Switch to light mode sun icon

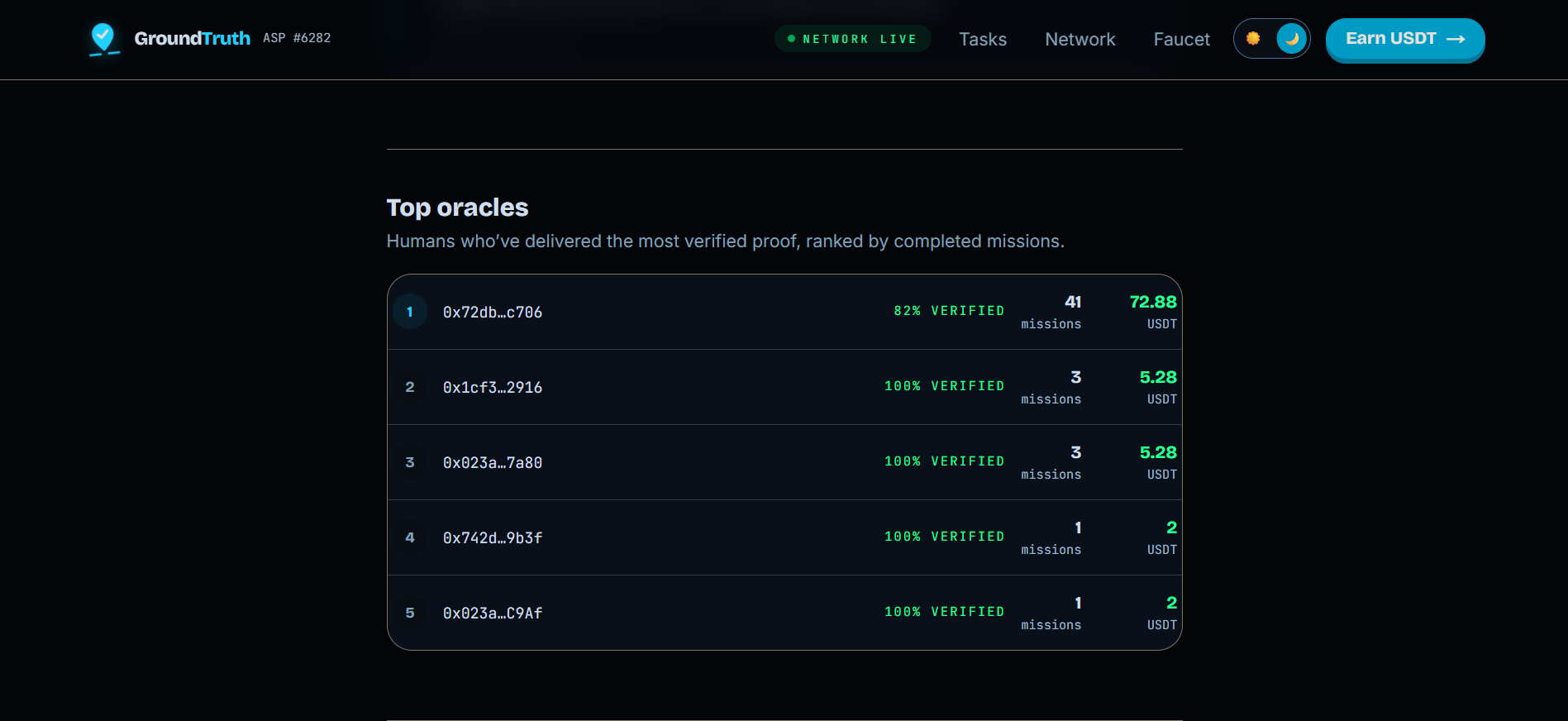[1253, 39]
